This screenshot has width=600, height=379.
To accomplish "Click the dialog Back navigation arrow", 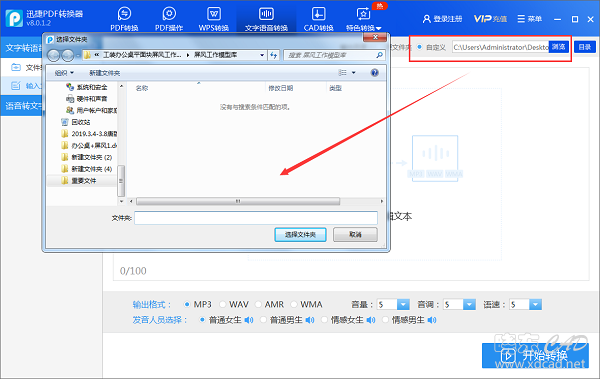I will (54, 56).
